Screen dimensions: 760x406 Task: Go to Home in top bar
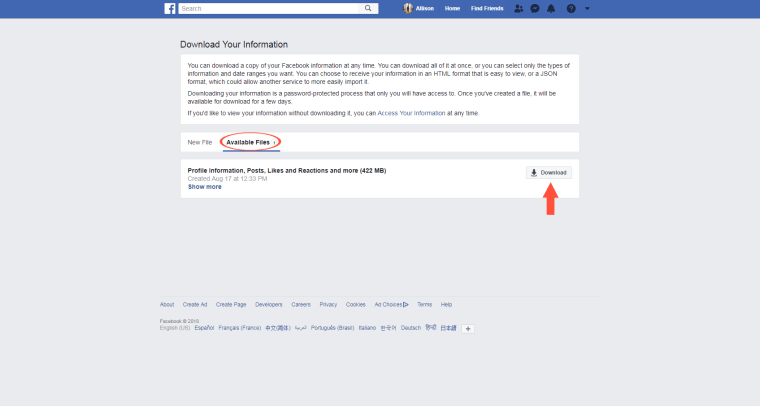click(452, 8)
